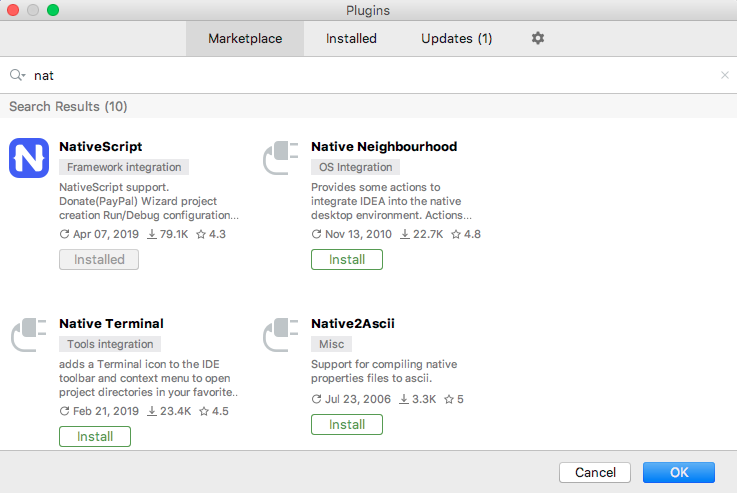Install the Native Neighbourhood plugin
This screenshot has height=493, width=737.
click(347, 259)
